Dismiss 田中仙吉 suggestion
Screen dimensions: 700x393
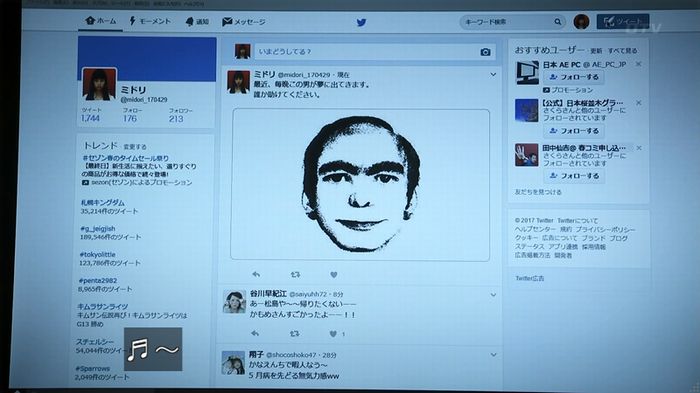coord(639,148)
